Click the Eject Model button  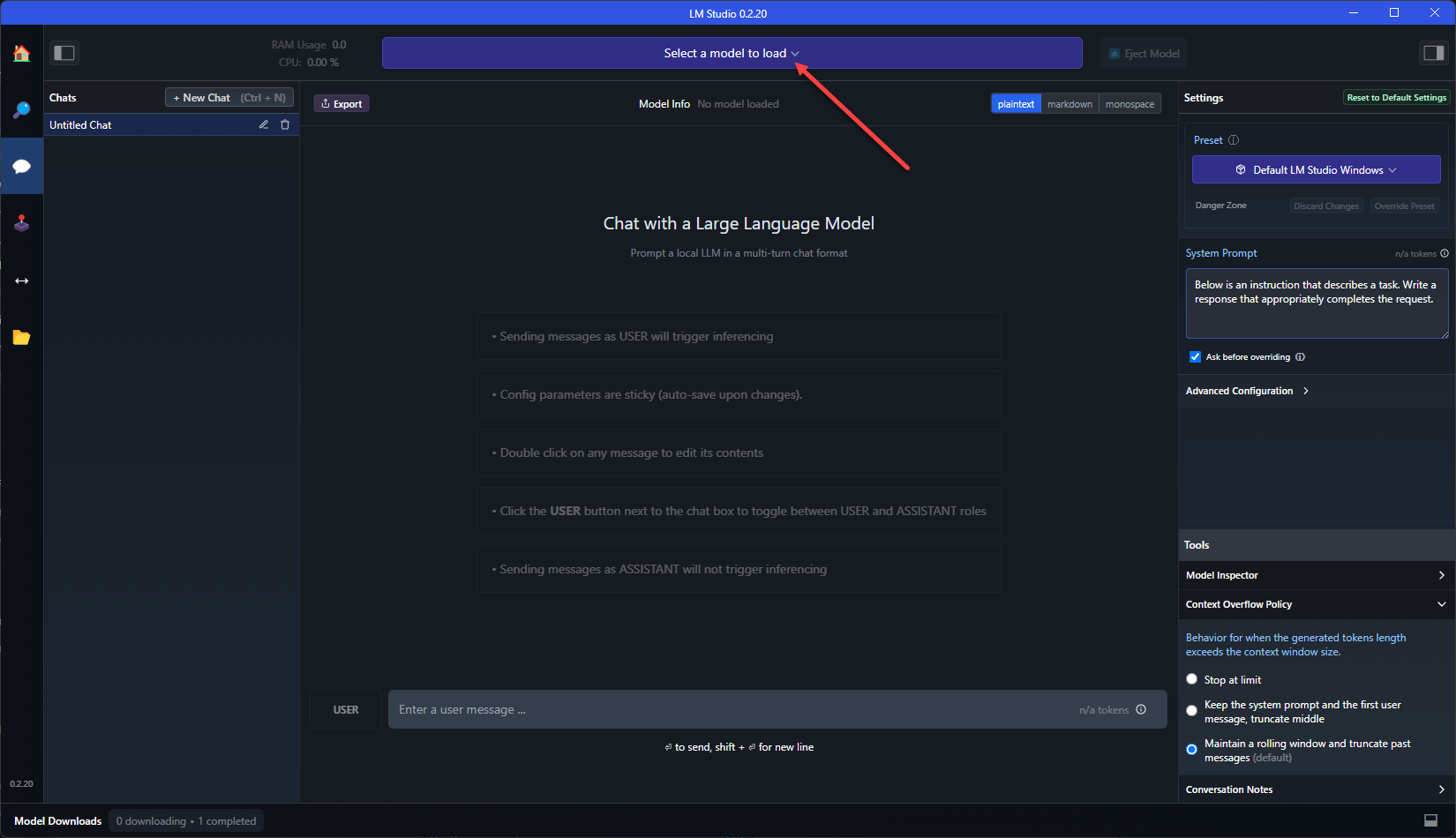pyautogui.click(x=1144, y=54)
